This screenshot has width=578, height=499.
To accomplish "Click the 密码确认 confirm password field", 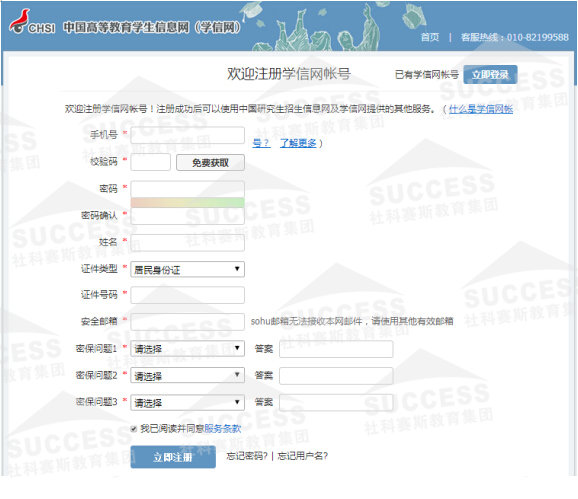I will coord(187,216).
